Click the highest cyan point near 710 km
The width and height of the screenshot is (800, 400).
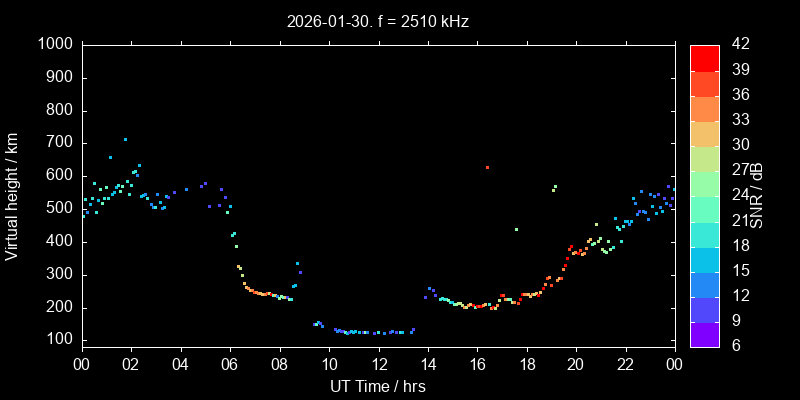pyautogui.click(x=125, y=139)
